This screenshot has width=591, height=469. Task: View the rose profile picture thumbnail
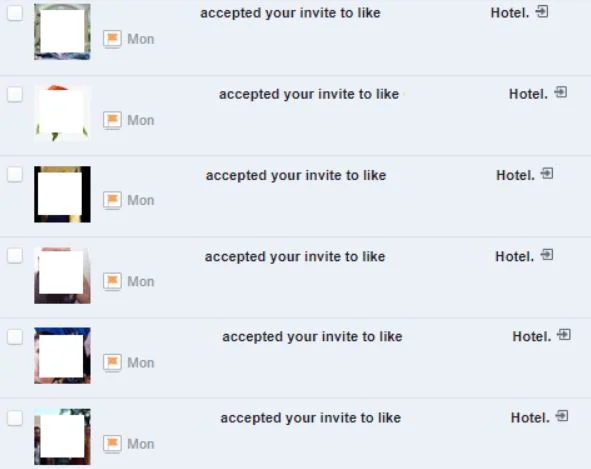[62, 113]
